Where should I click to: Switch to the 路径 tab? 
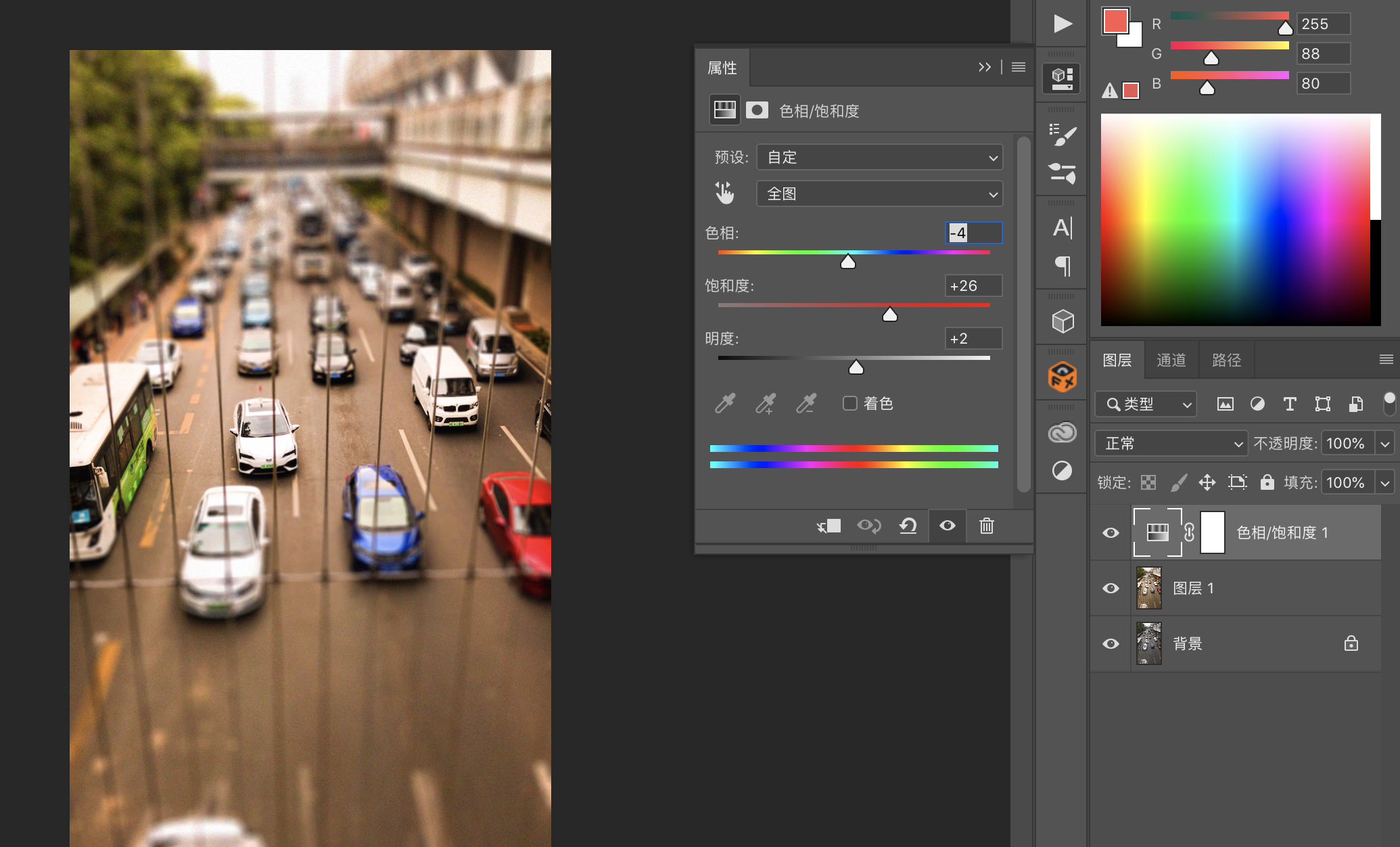point(1226,360)
